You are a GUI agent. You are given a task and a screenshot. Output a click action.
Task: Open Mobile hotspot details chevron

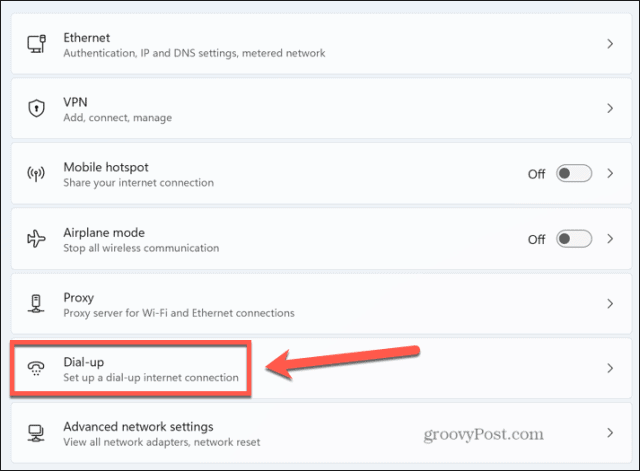pyautogui.click(x=610, y=174)
